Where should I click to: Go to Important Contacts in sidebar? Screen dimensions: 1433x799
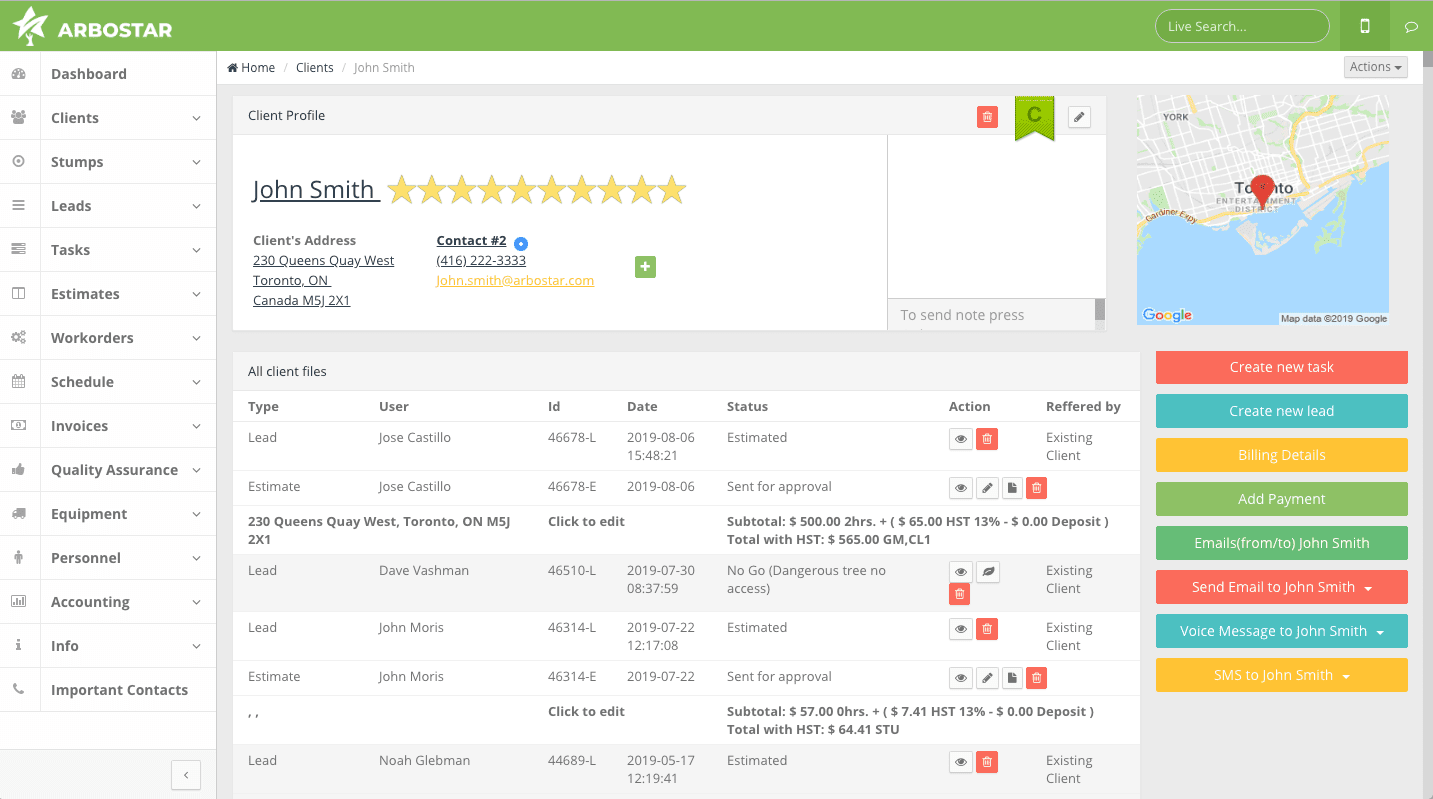[119, 690]
